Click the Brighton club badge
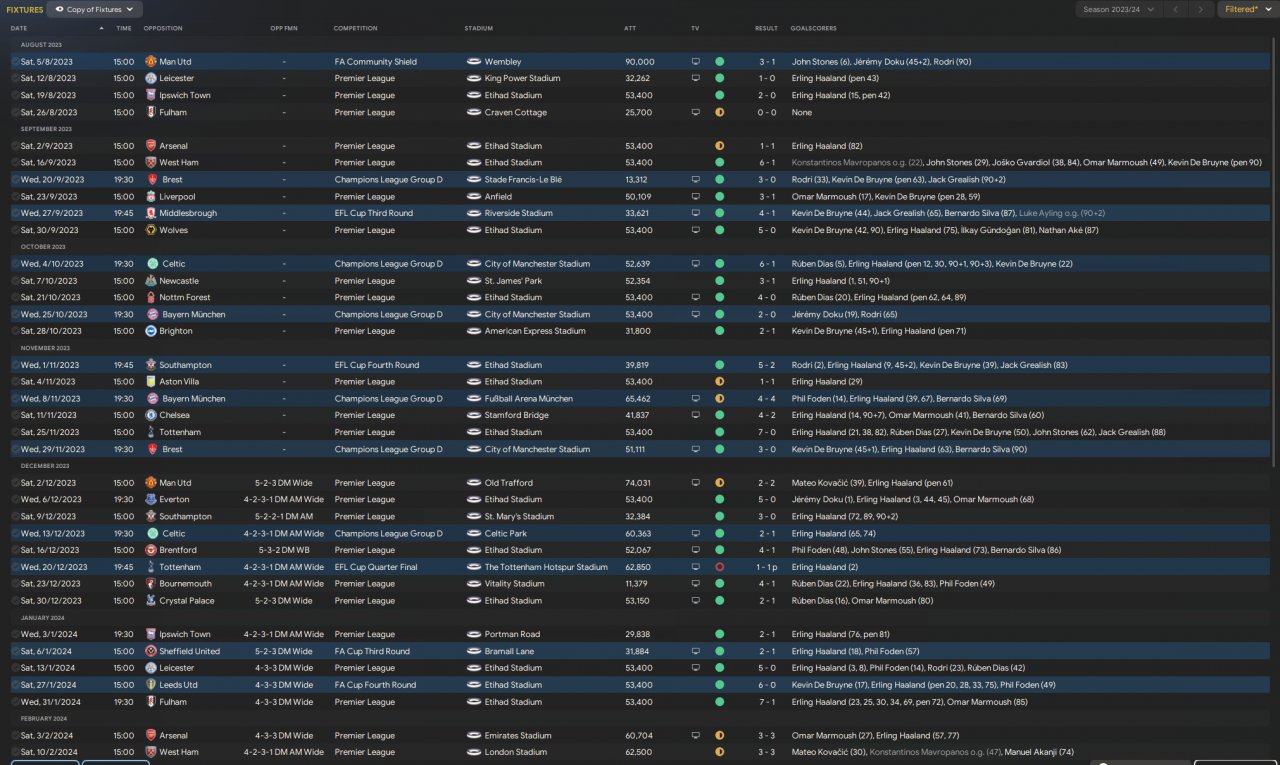 pos(151,331)
